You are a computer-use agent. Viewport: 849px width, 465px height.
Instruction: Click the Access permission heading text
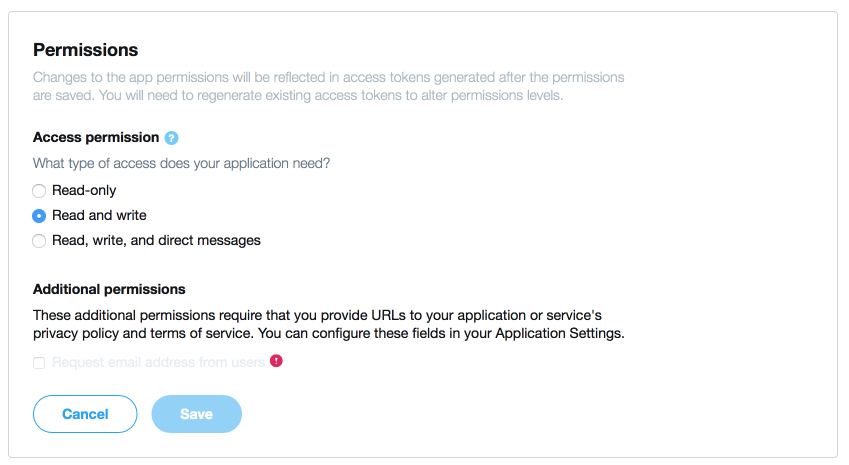click(96, 137)
